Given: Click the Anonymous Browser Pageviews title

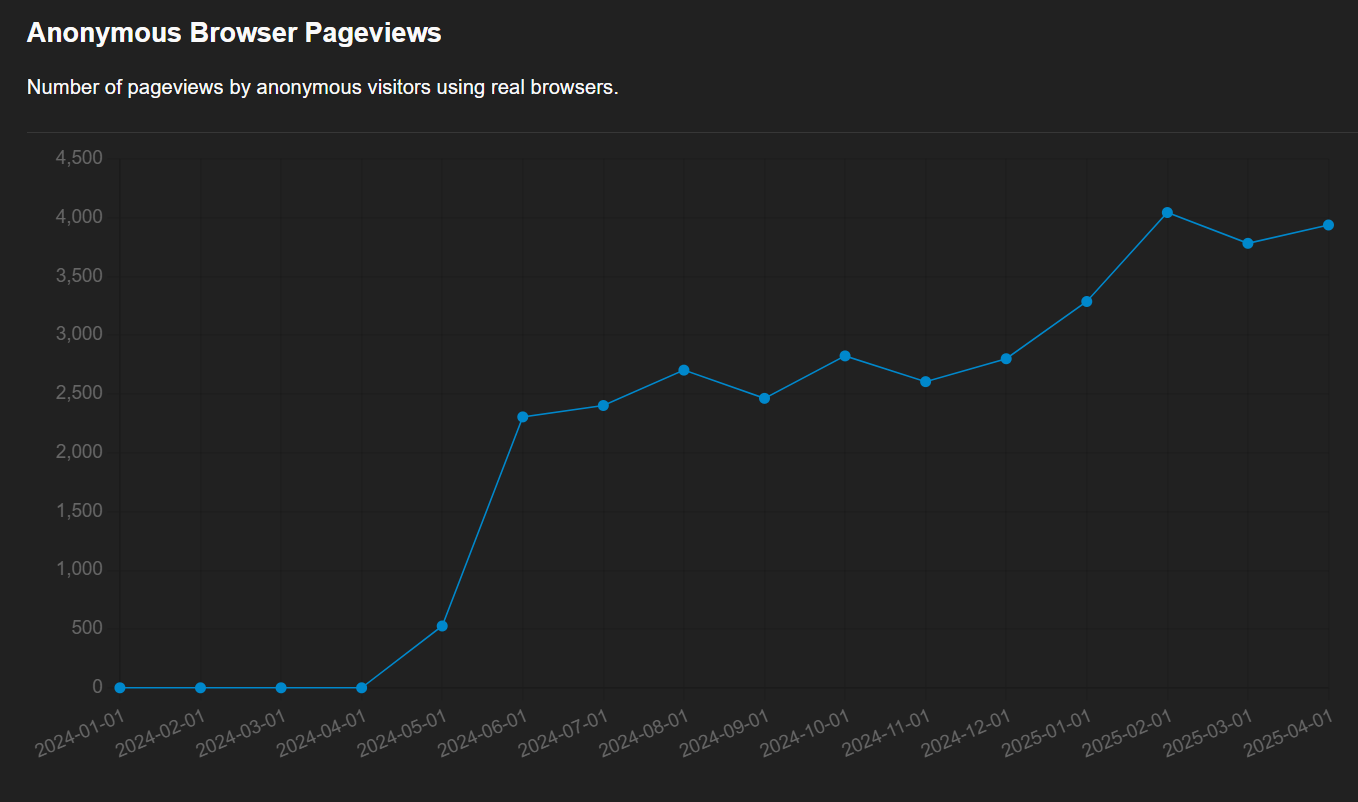Looking at the screenshot, I should (x=234, y=33).
